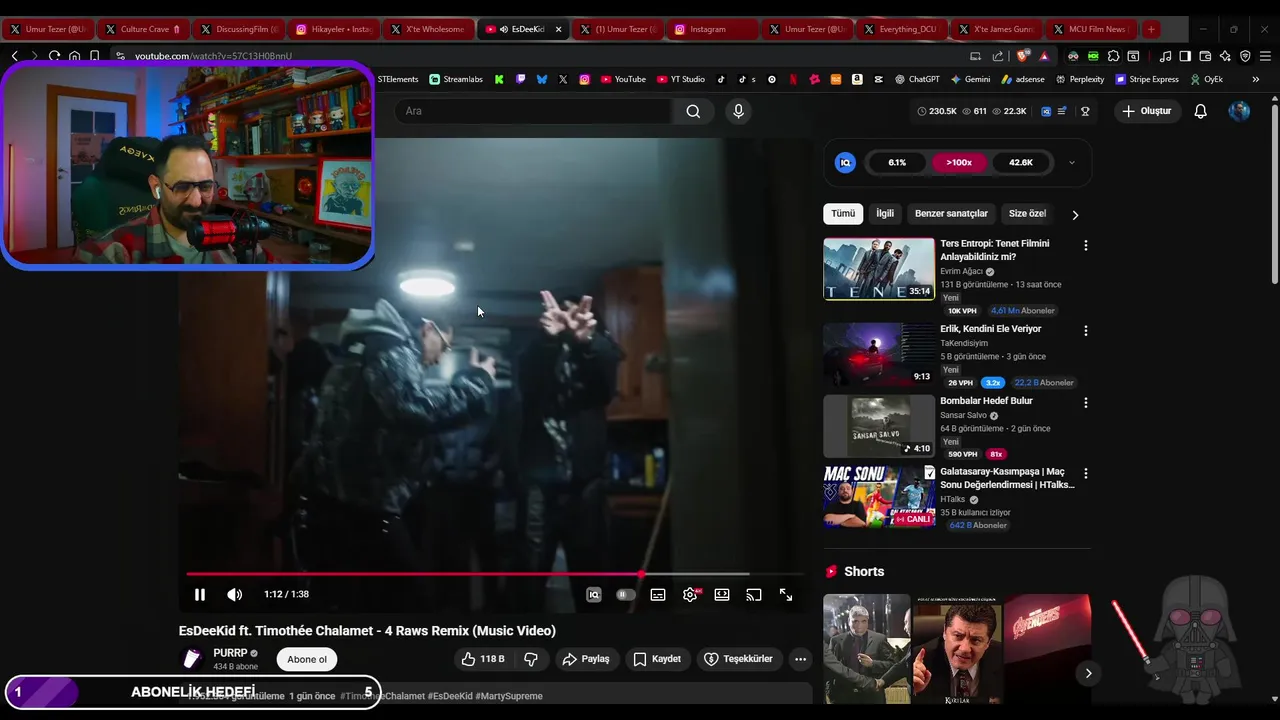Like the video with 118 B likes
Image resolution: width=1280 pixels, height=720 pixels.
[x=482, y=659]
